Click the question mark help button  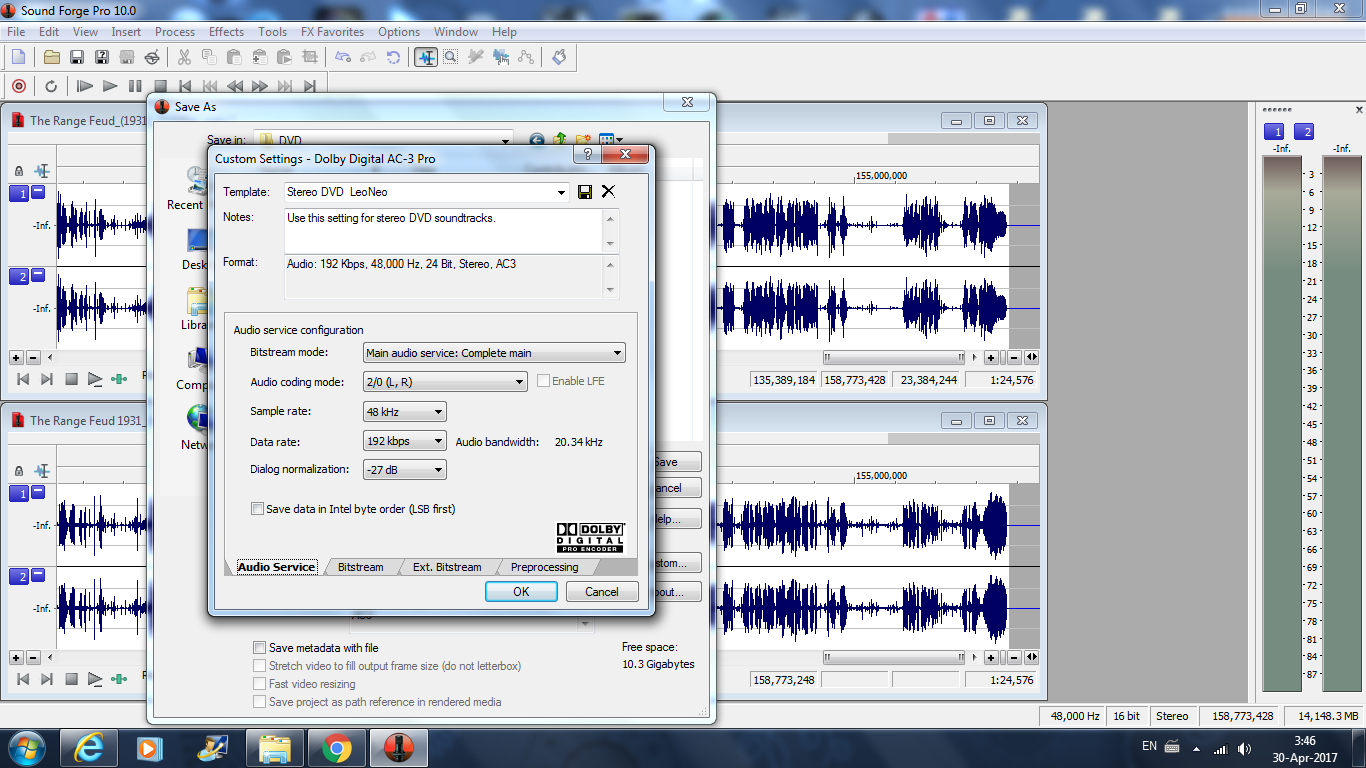tap(587, 155)
